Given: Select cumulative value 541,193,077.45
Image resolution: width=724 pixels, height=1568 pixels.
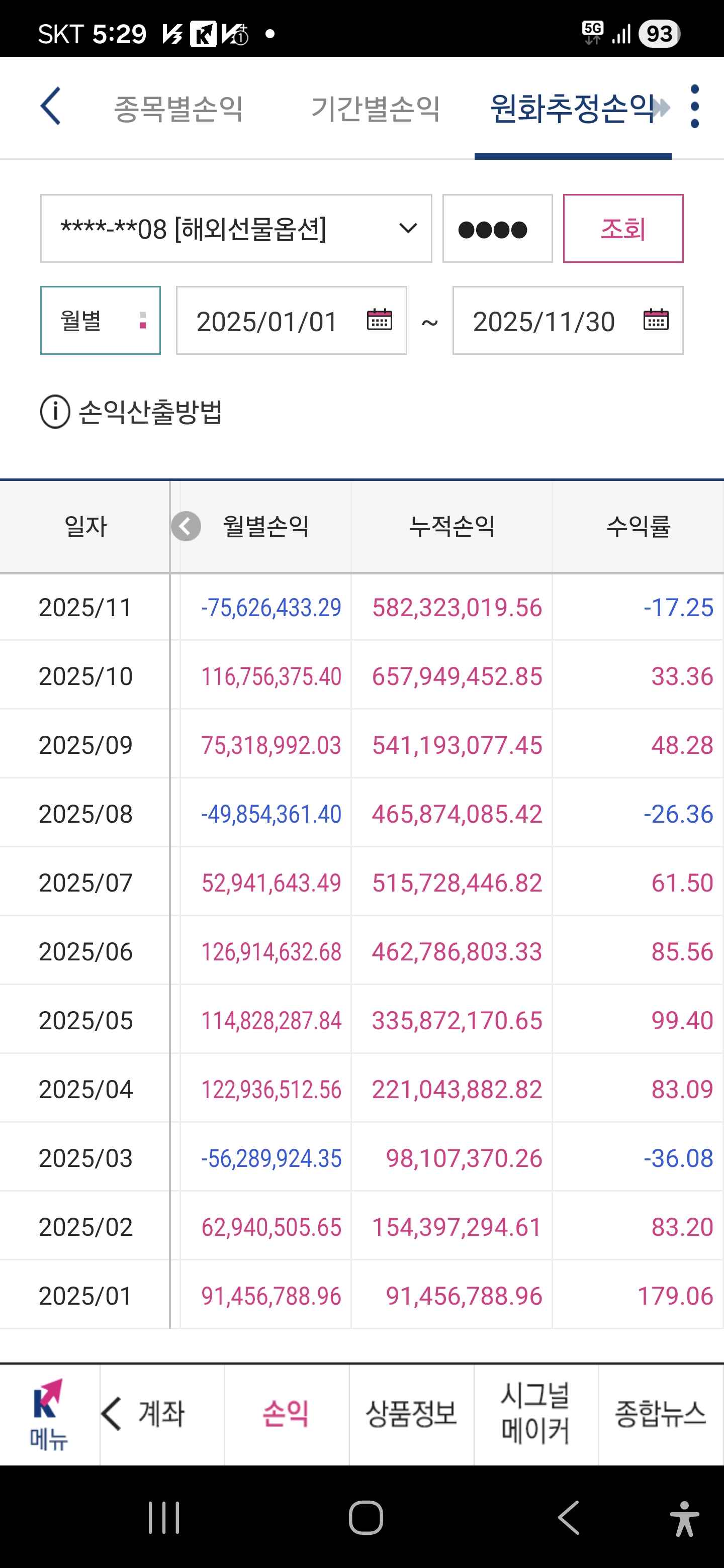Looking at the screenshot, I should pos(458,745).
